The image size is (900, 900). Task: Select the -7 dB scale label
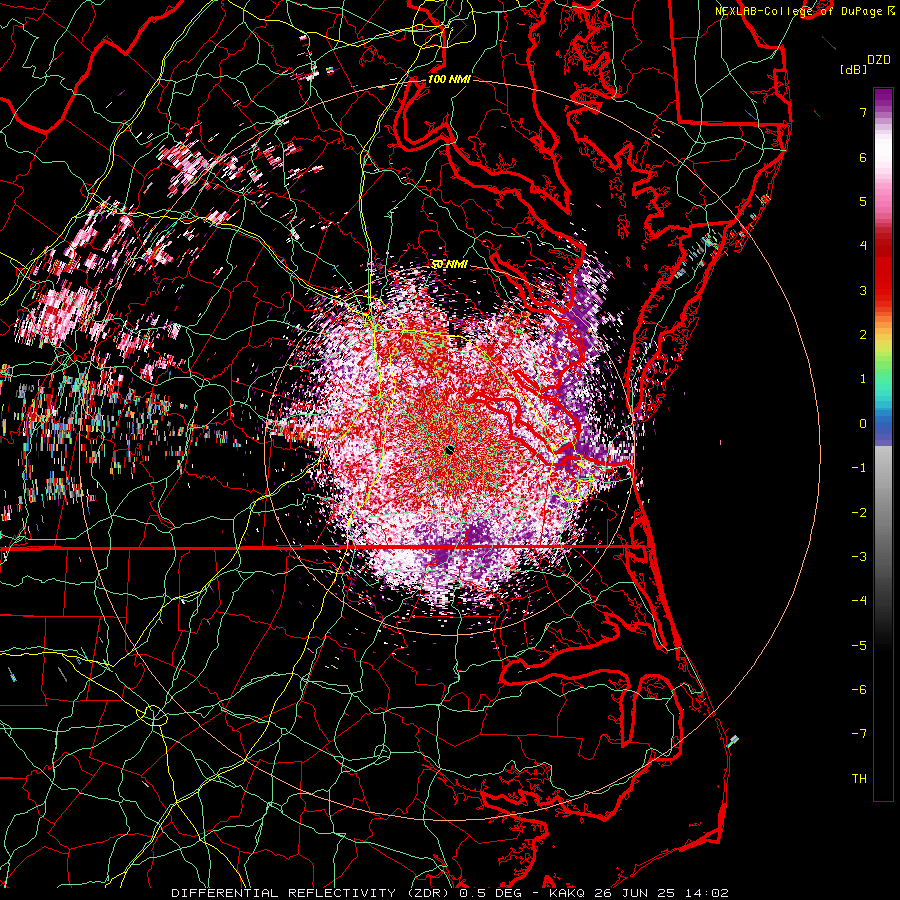point(859,734)
